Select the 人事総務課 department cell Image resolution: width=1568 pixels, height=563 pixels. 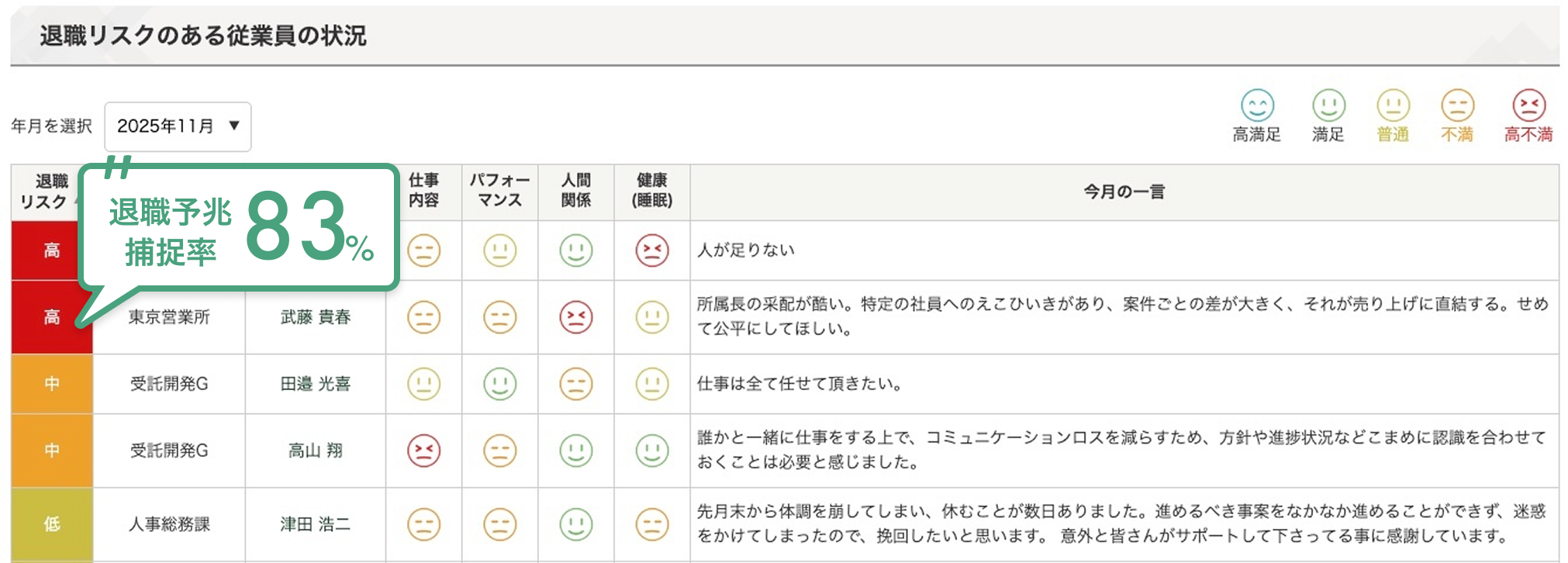pyautogui.click(x=169, y=524)
